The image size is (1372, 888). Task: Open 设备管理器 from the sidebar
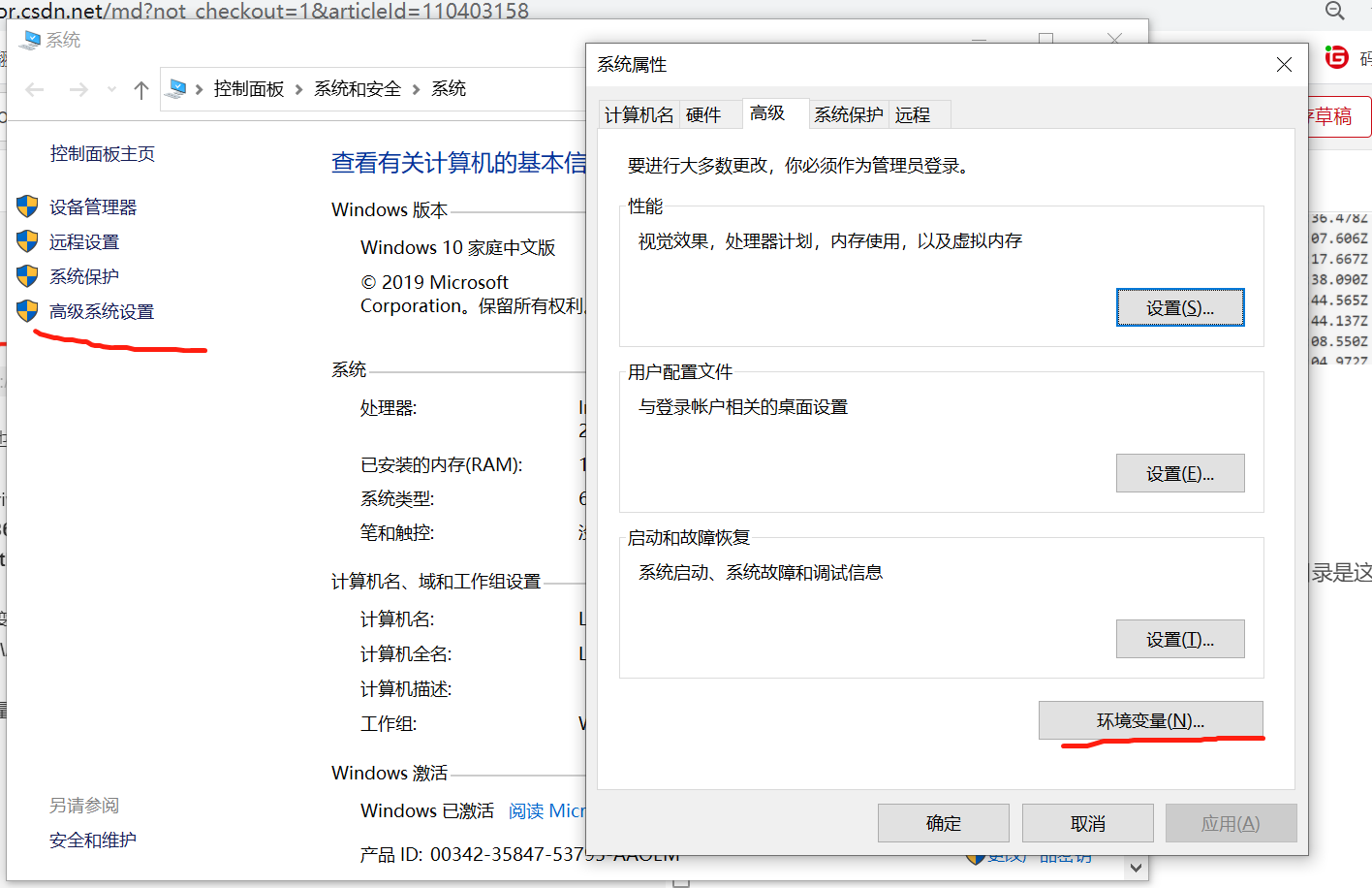[93, 206]
